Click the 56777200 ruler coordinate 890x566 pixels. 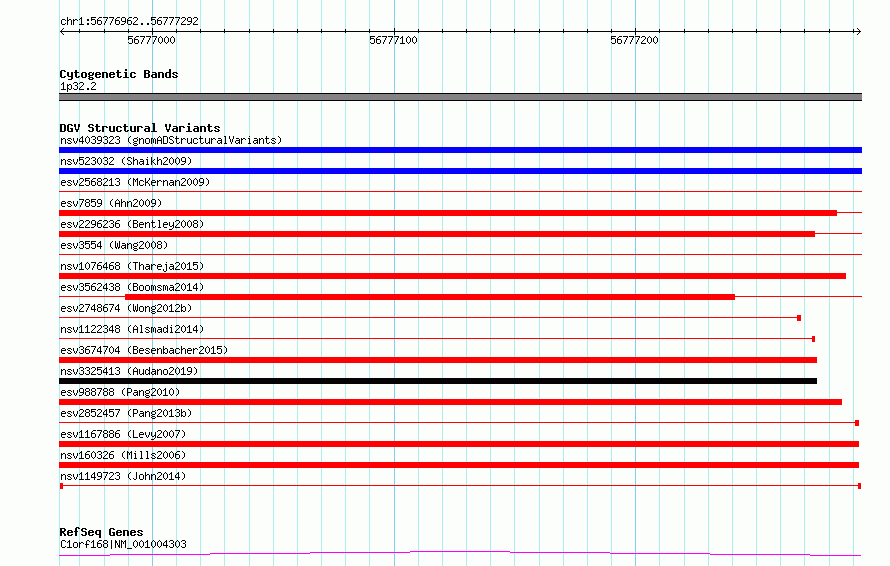coord(634,40)
